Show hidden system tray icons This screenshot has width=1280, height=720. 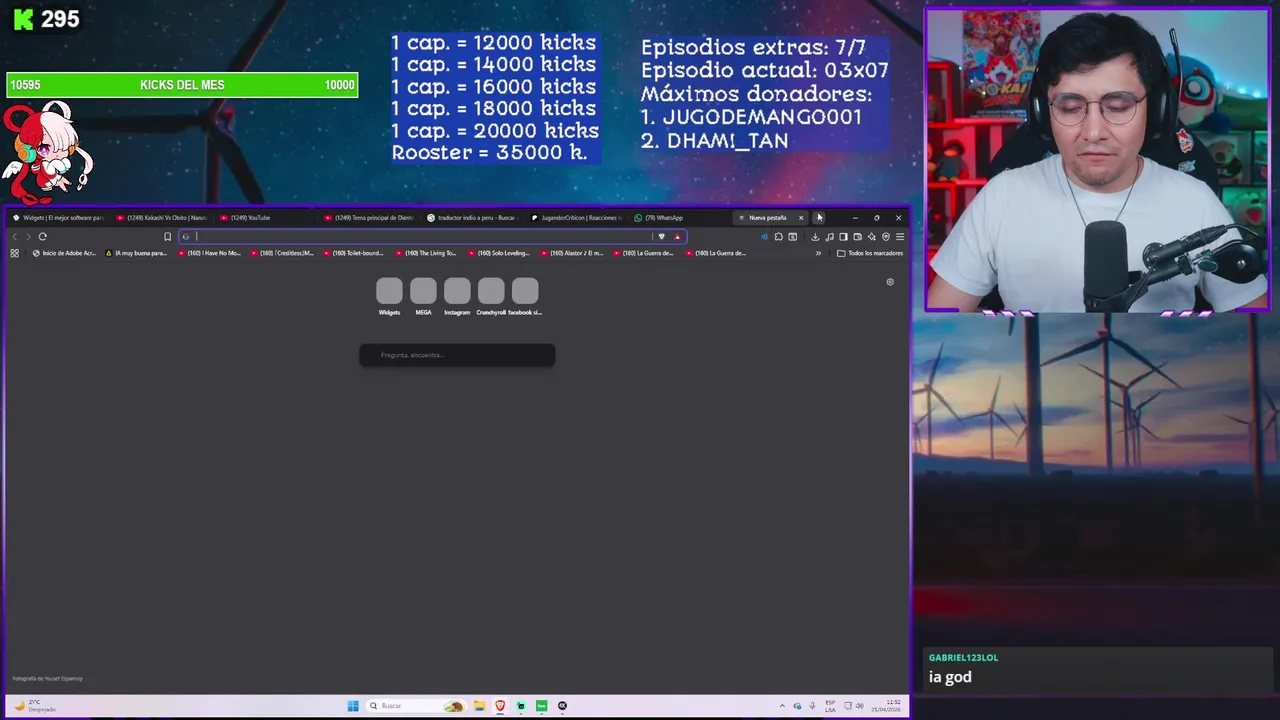(784, 706)
